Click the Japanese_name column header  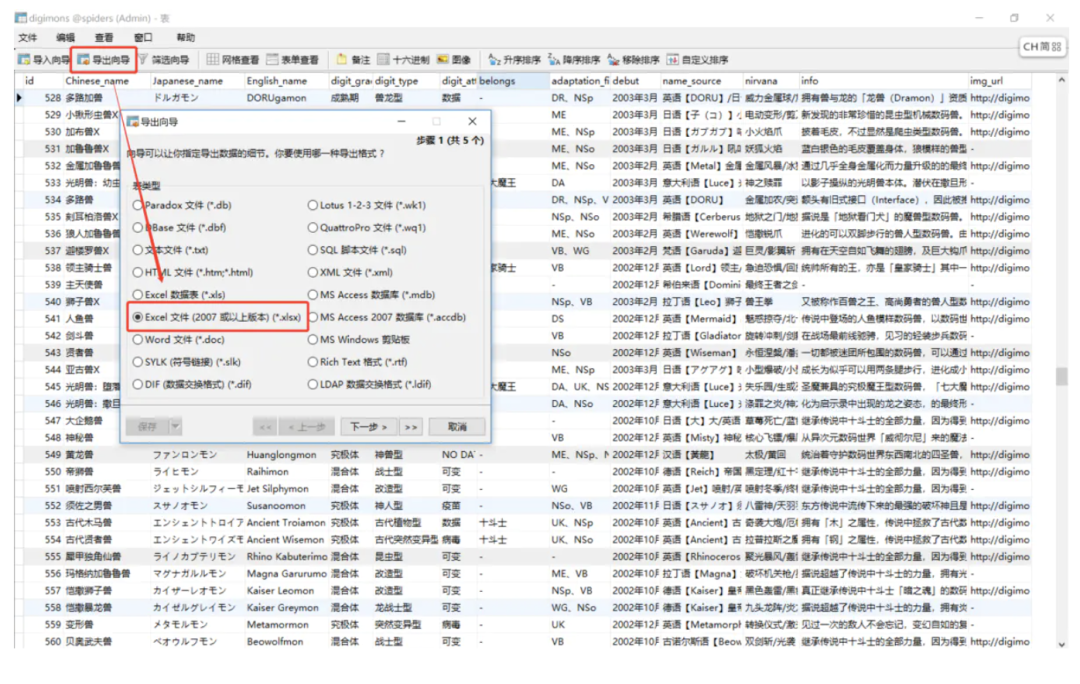click(x=196, y=81)
